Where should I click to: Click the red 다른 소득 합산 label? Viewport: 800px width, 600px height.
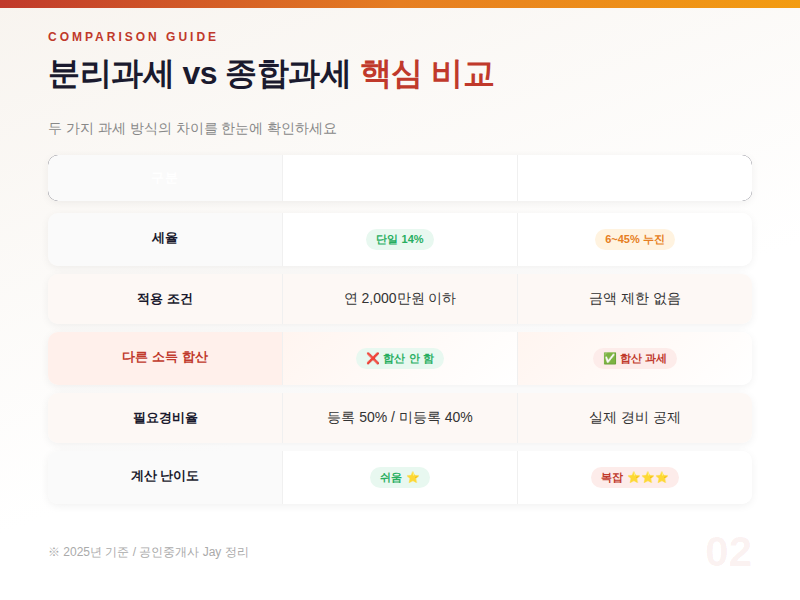[164, 358]
